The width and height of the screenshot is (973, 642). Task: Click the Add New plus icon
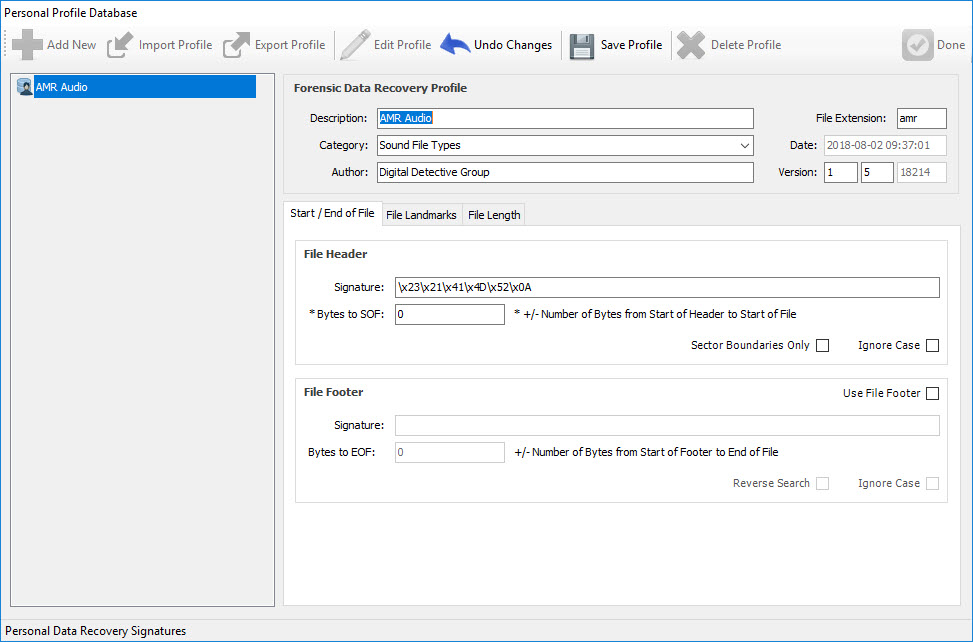[x=27, y=45]
